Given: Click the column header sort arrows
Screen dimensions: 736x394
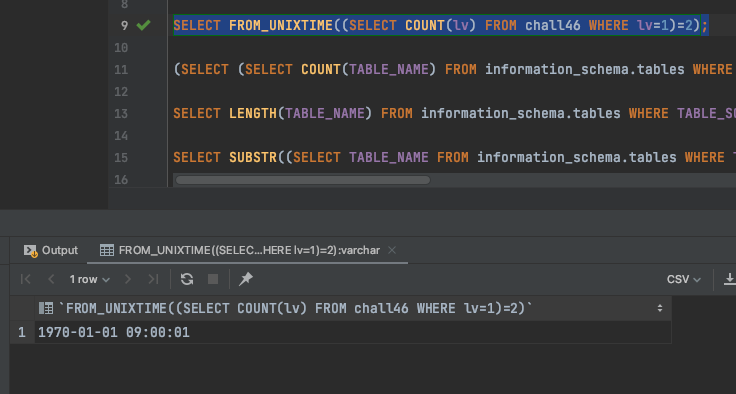Looking at the screenshot, I should [660, 309].
